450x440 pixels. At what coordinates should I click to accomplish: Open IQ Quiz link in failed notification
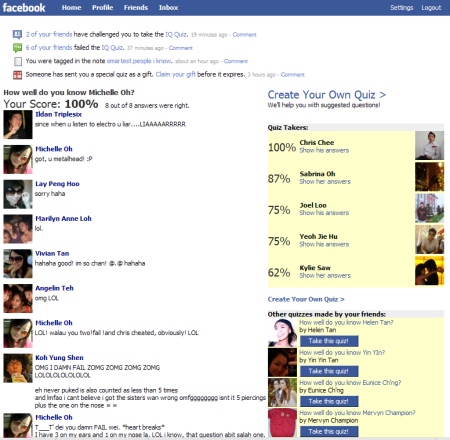pos(112,48)
